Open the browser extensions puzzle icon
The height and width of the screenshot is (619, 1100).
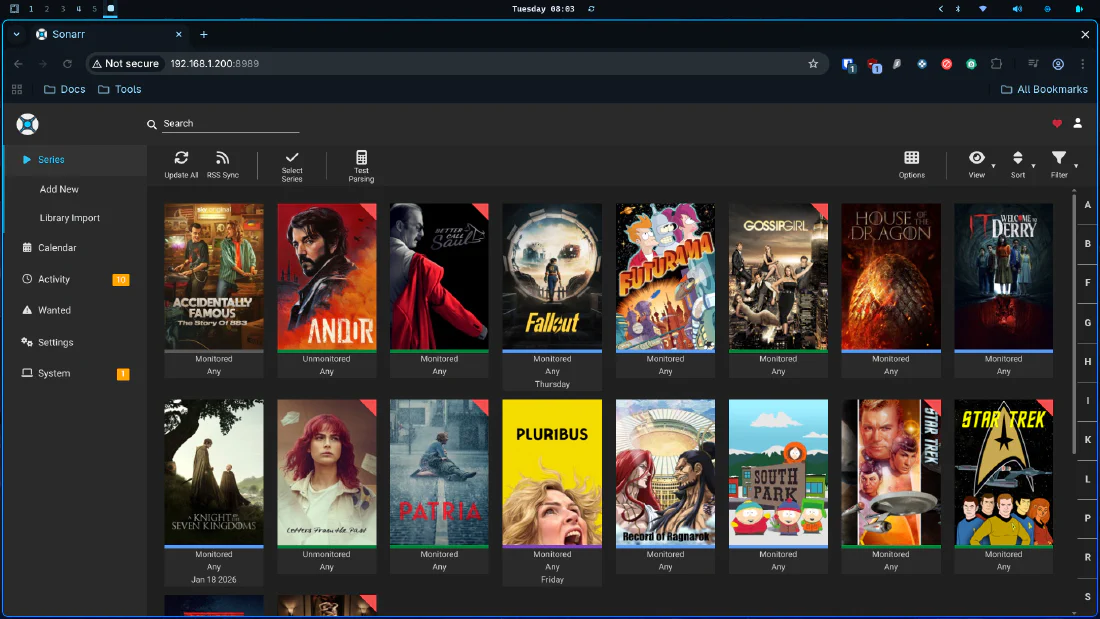996,64
